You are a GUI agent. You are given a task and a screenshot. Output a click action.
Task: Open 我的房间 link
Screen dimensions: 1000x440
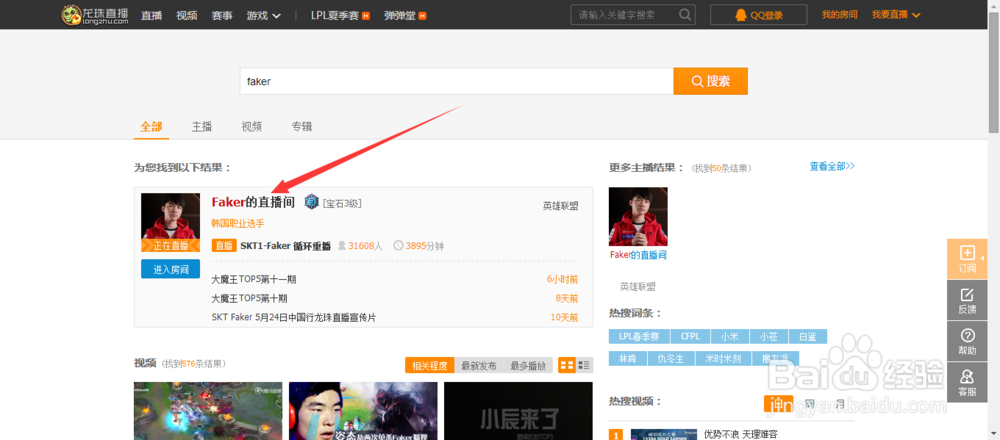click(x=839, y=15)
